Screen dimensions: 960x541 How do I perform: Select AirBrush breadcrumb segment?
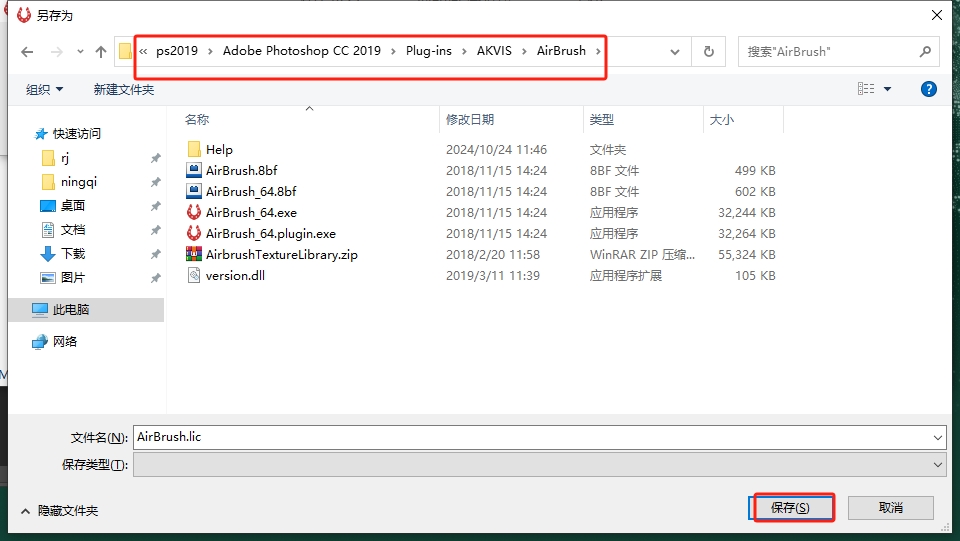[x=561, y=51]
